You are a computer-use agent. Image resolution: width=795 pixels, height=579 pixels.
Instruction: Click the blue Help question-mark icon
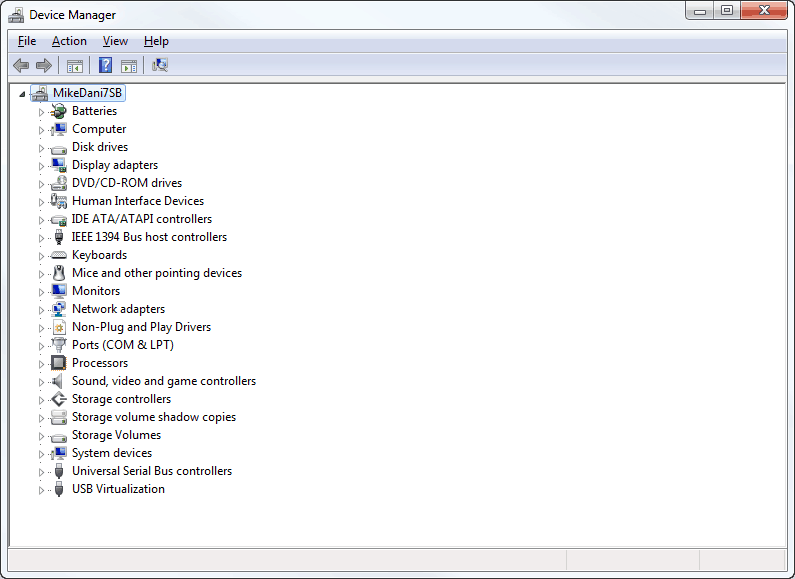click(105, 65)
